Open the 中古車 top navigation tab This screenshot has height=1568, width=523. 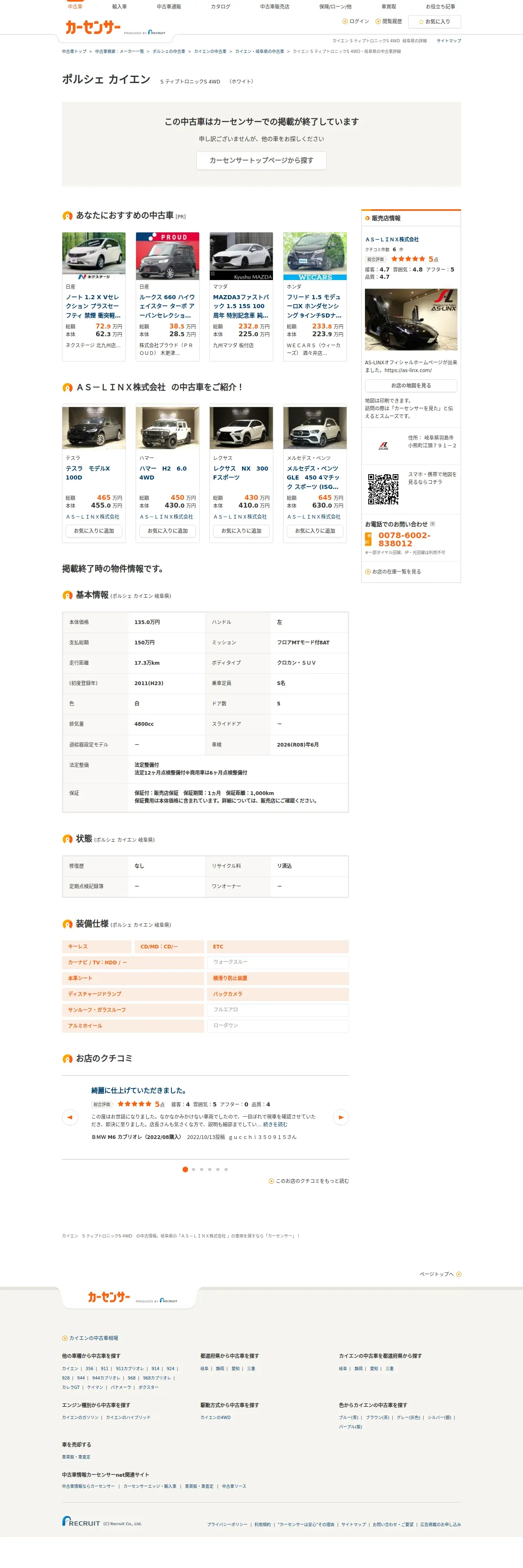(x=75, y=7)
